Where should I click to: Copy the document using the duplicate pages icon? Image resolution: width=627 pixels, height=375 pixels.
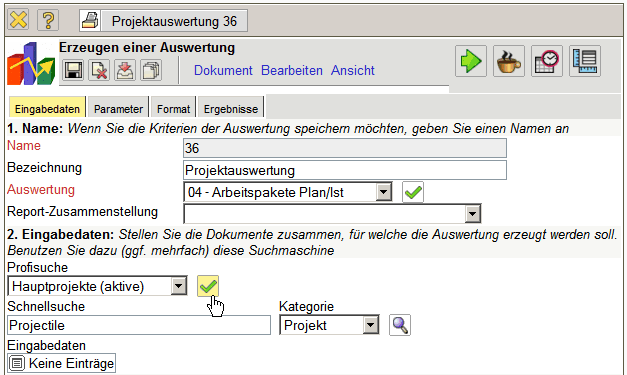click(x=151, y=70)
